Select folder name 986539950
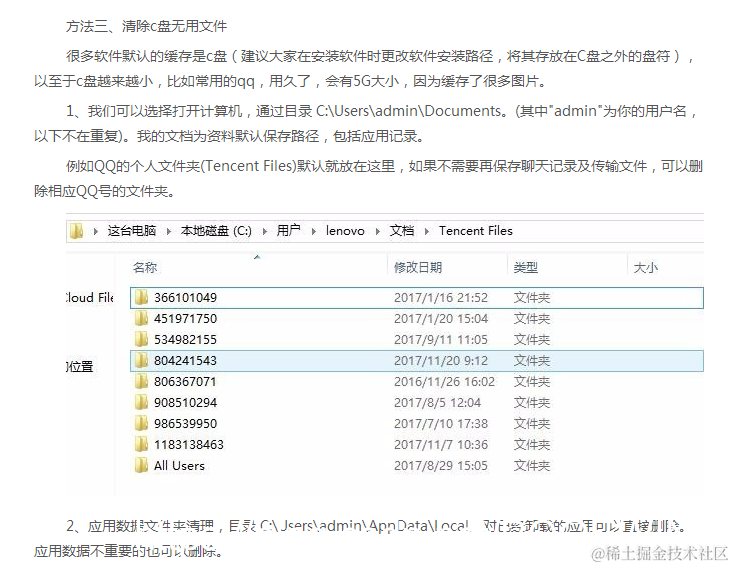The width and height of the screenshot is (734, 568). [x=185, y=424]
